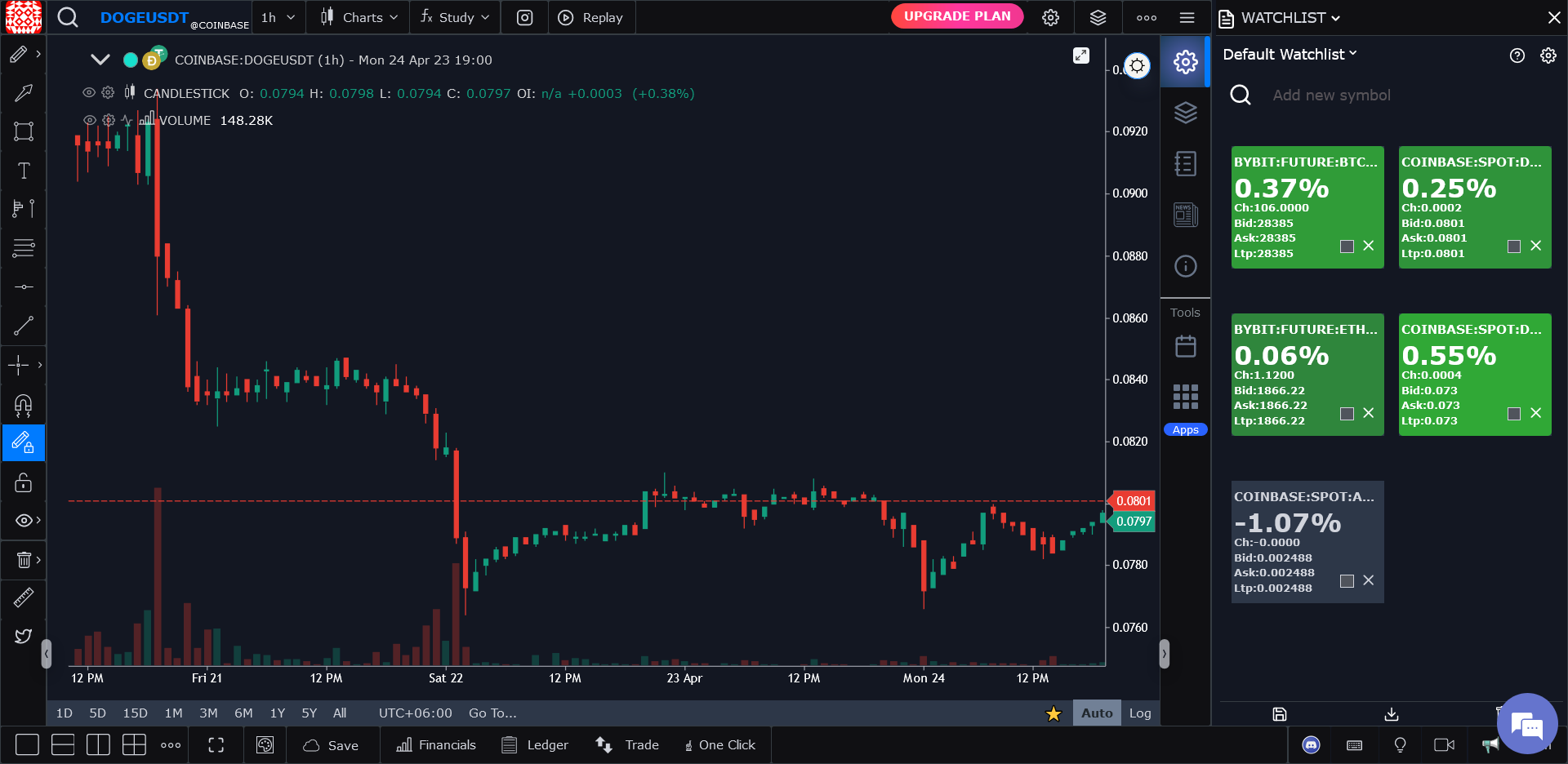1568x764 pixels.
Task: Toggle candlestick series visibility eye
Action: (89, 93)
